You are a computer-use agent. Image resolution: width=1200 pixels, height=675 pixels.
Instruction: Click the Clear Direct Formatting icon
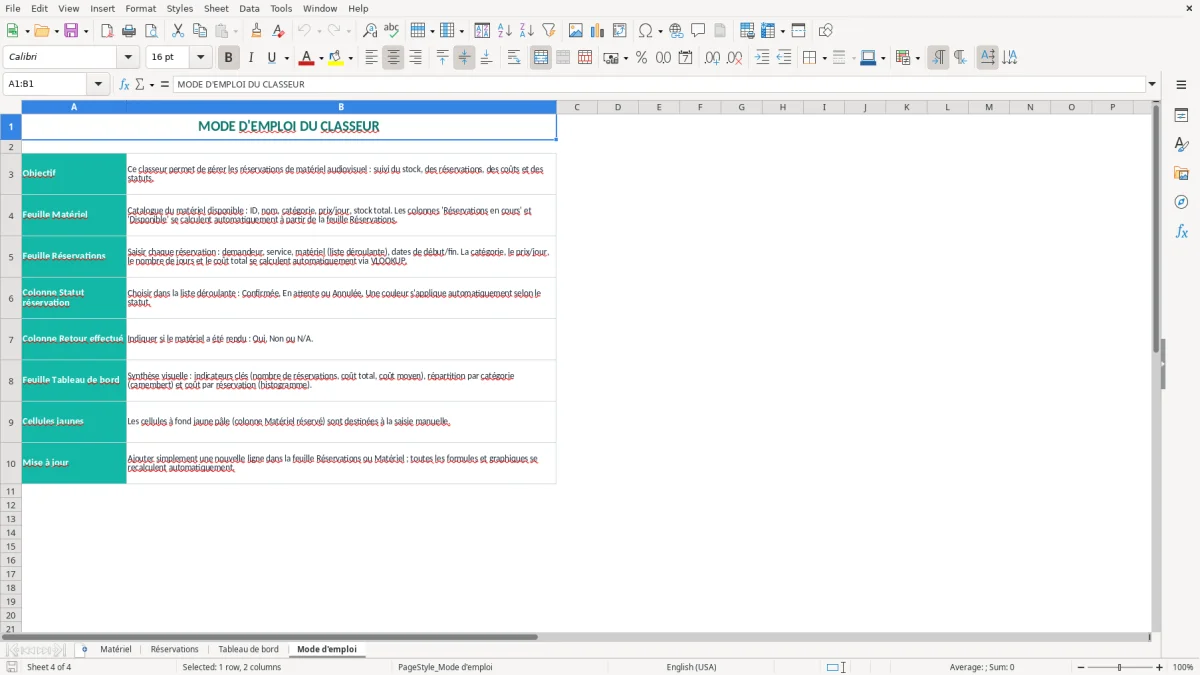pos(279,31)
